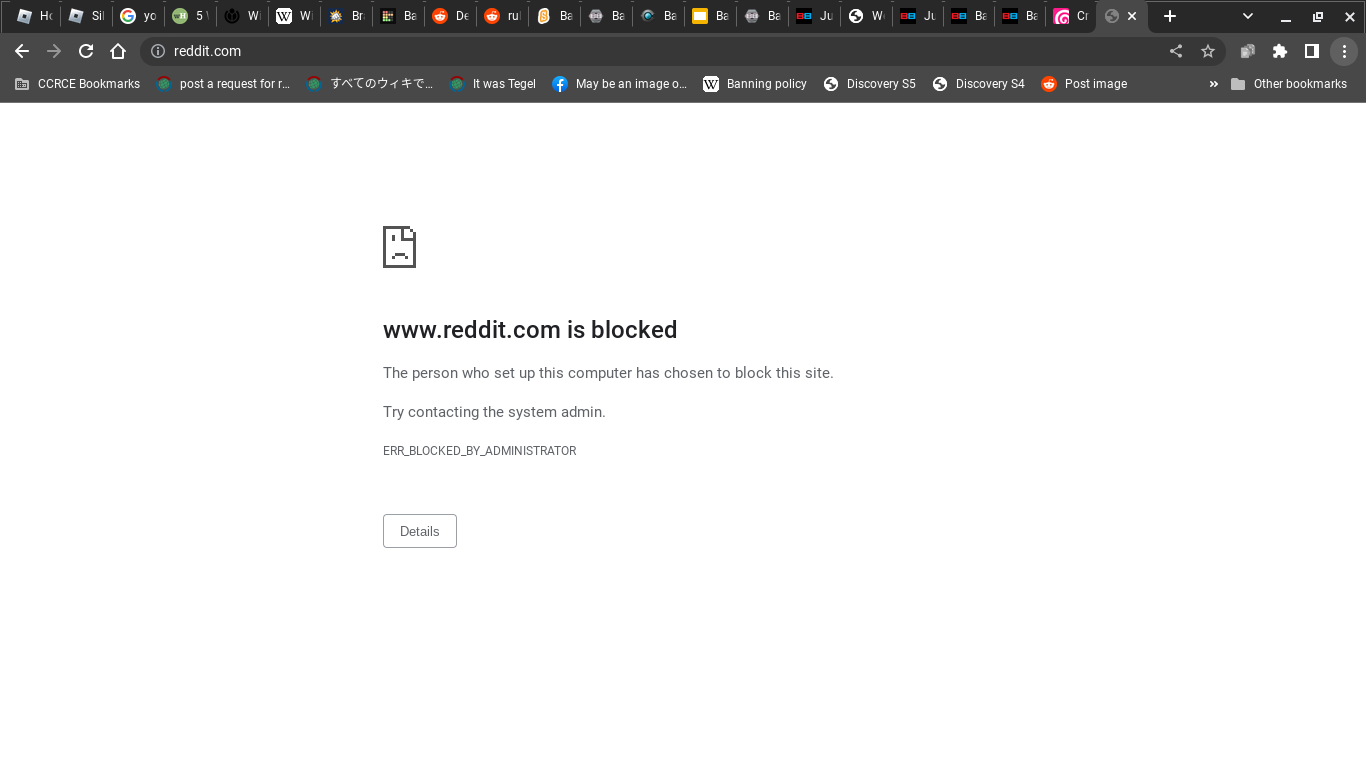This screenshot has width=1366, height=768.
Task: Expand the tab search chevron
Action: click(1248, 16)
